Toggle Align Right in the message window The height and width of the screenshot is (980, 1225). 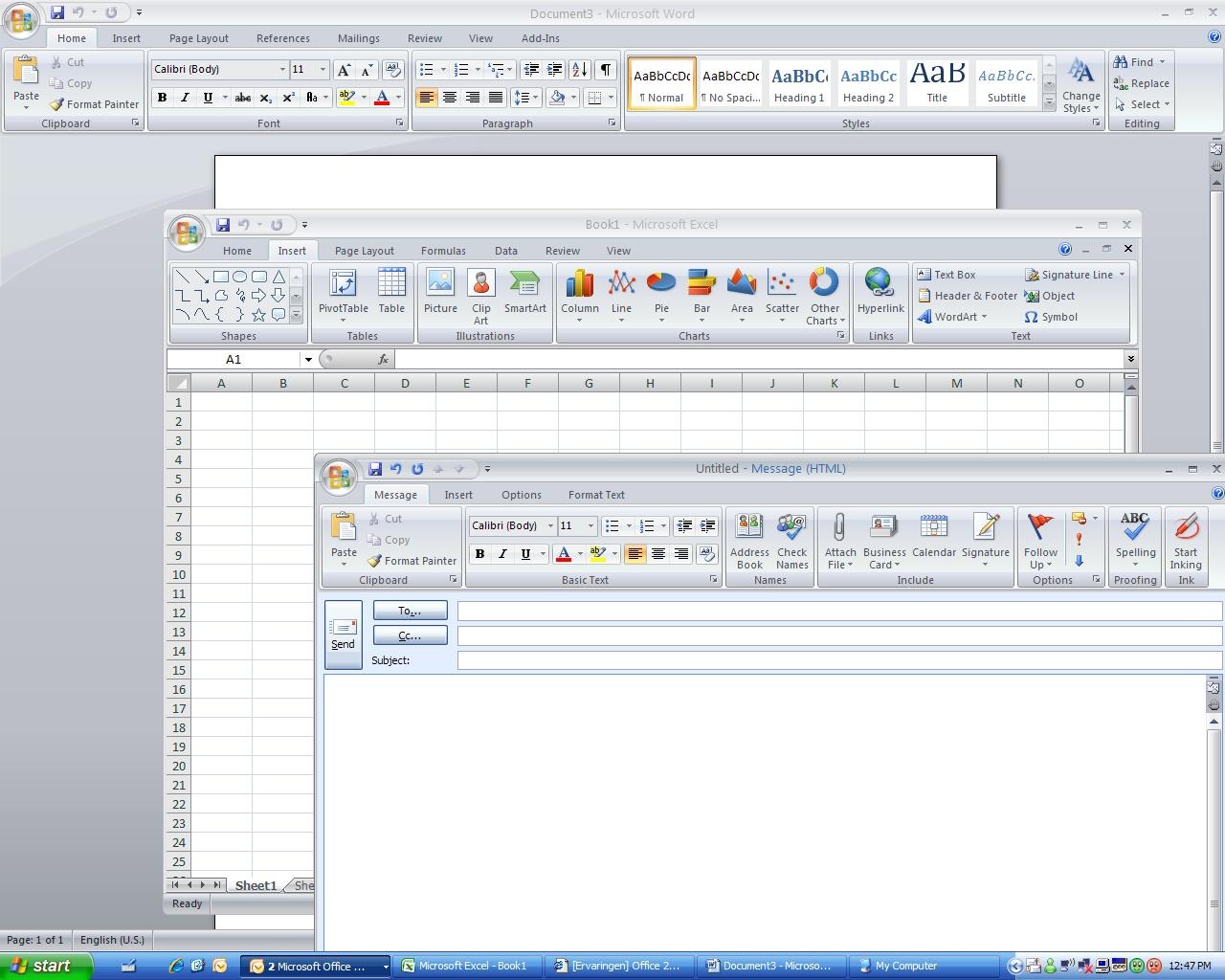[x=681, y=554]
